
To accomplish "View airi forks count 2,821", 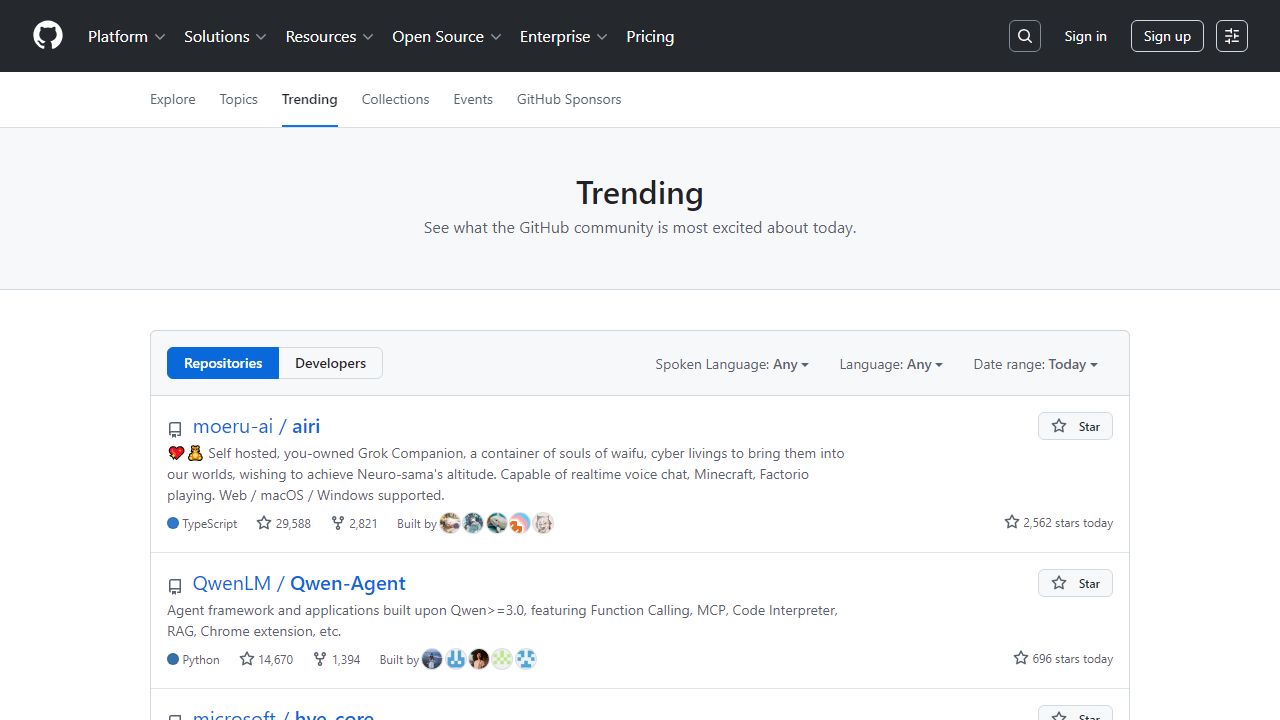I will tap(354, 523).
